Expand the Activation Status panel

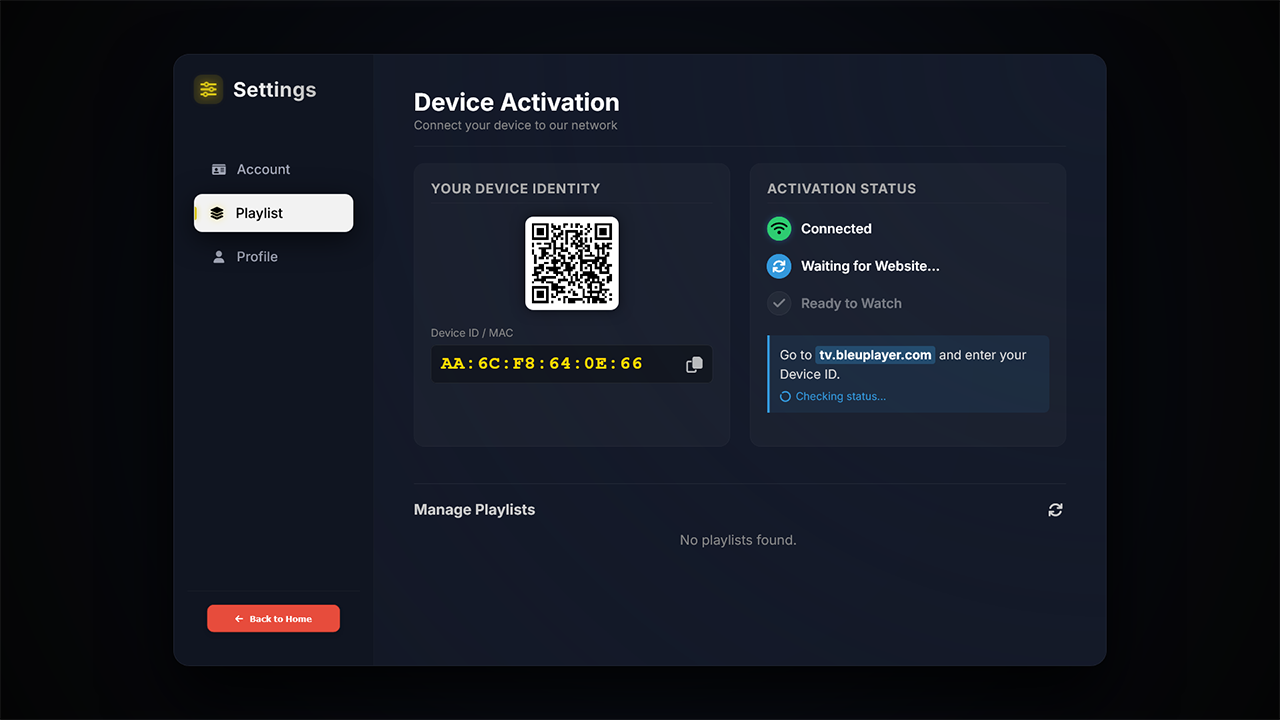[842, 188]
